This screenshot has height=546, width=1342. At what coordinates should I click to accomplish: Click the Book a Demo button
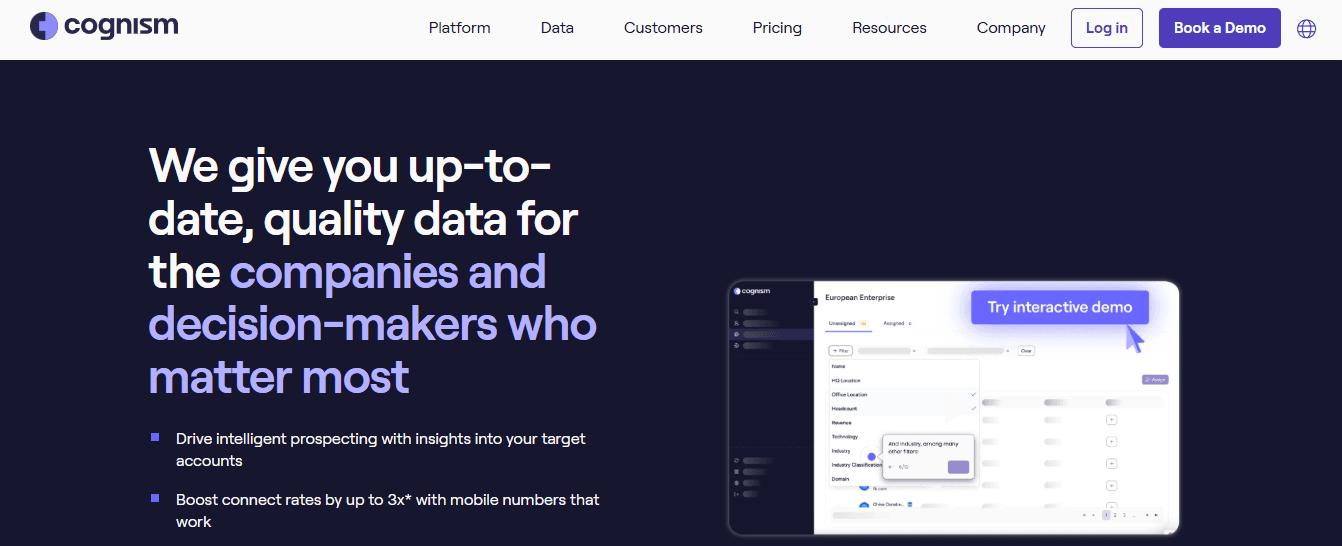tap(1219, 28)
